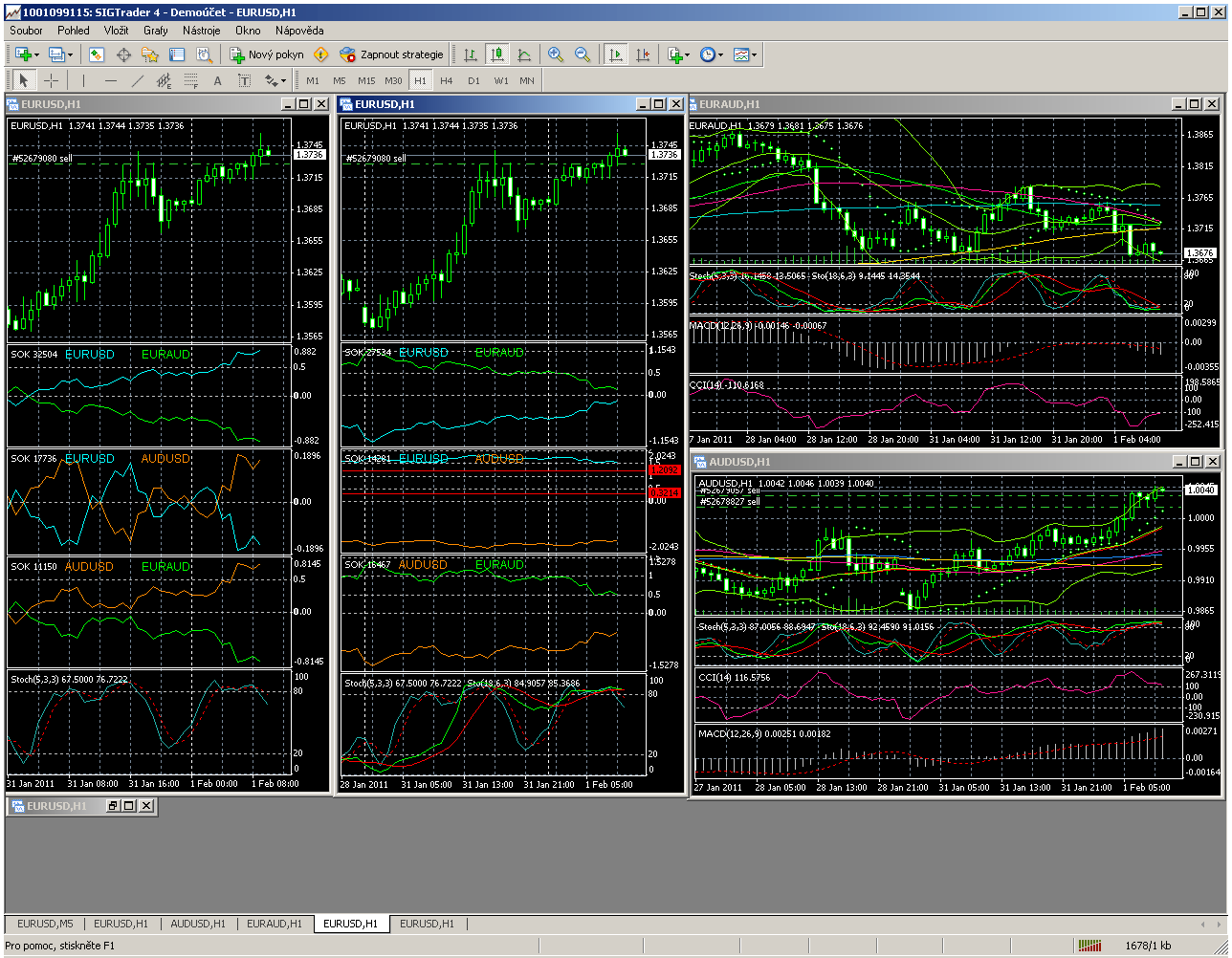Toggle candlestick chart mode
1232x958 pixels.
[x=496, y=54]
